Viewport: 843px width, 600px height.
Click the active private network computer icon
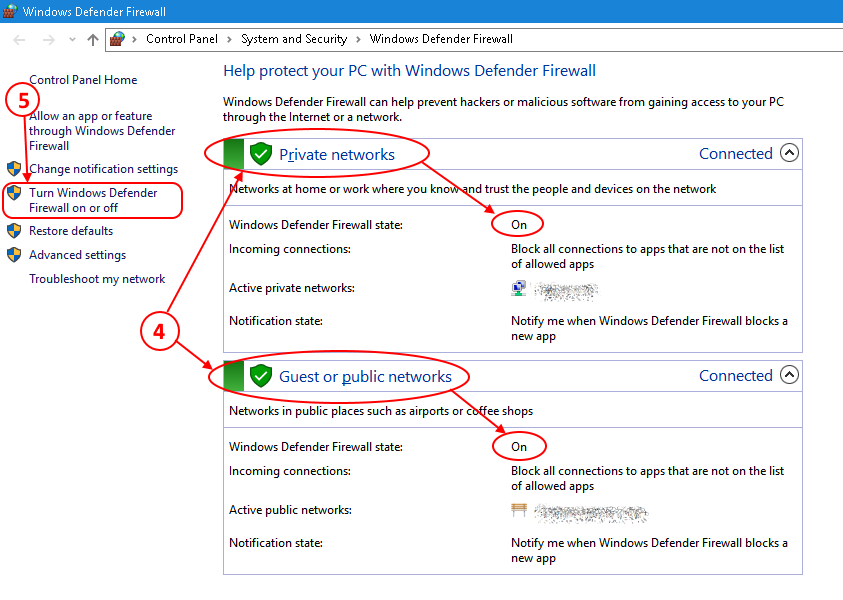pos(518,288)
